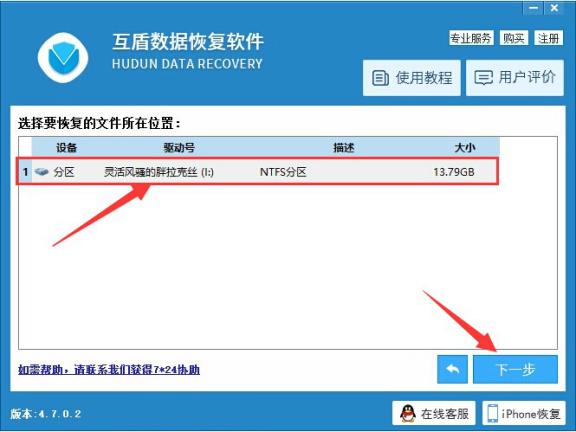Click the 分区 device cell
Screen dimensions: 576x432
[x=64, y=172]
